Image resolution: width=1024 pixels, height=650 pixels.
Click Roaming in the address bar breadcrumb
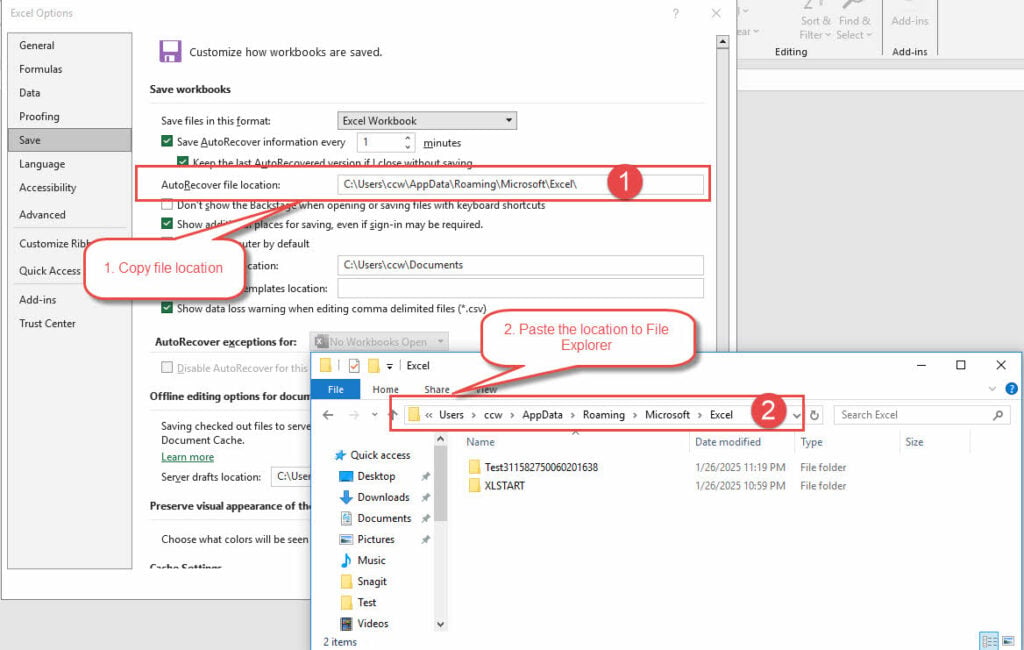tap(603, 415)
